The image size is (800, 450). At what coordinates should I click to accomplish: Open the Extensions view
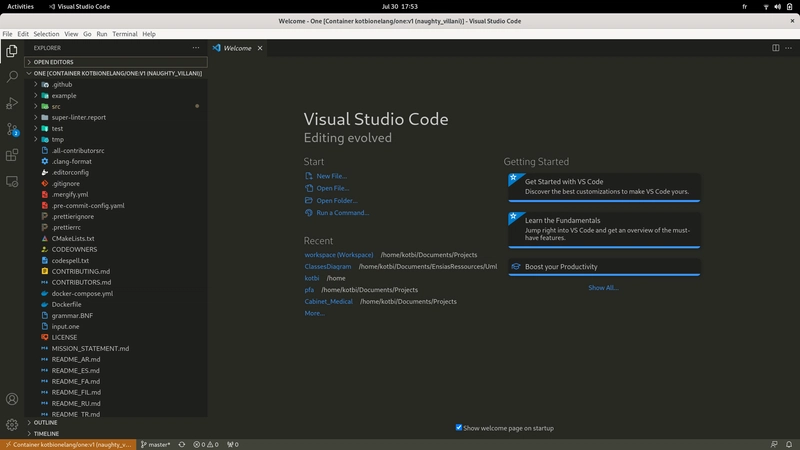click(12, 155)
